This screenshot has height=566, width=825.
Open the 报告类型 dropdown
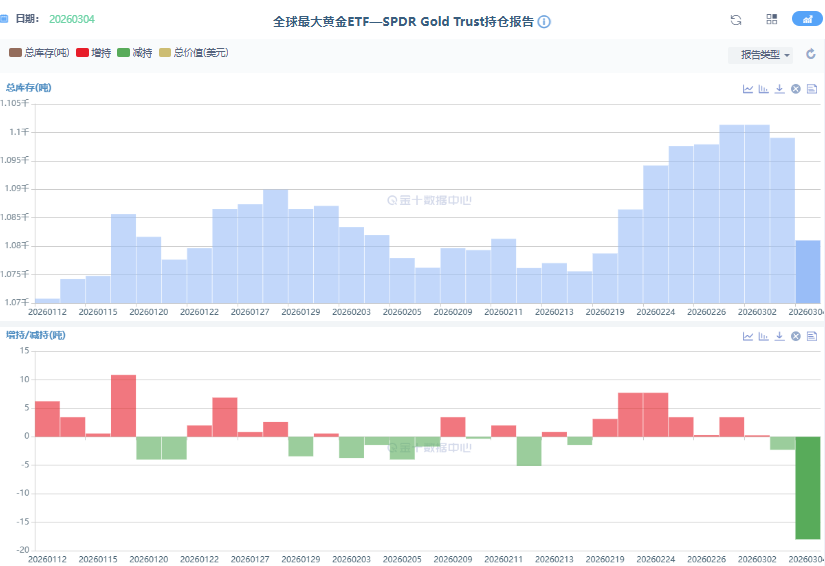(x=765, y=55)
